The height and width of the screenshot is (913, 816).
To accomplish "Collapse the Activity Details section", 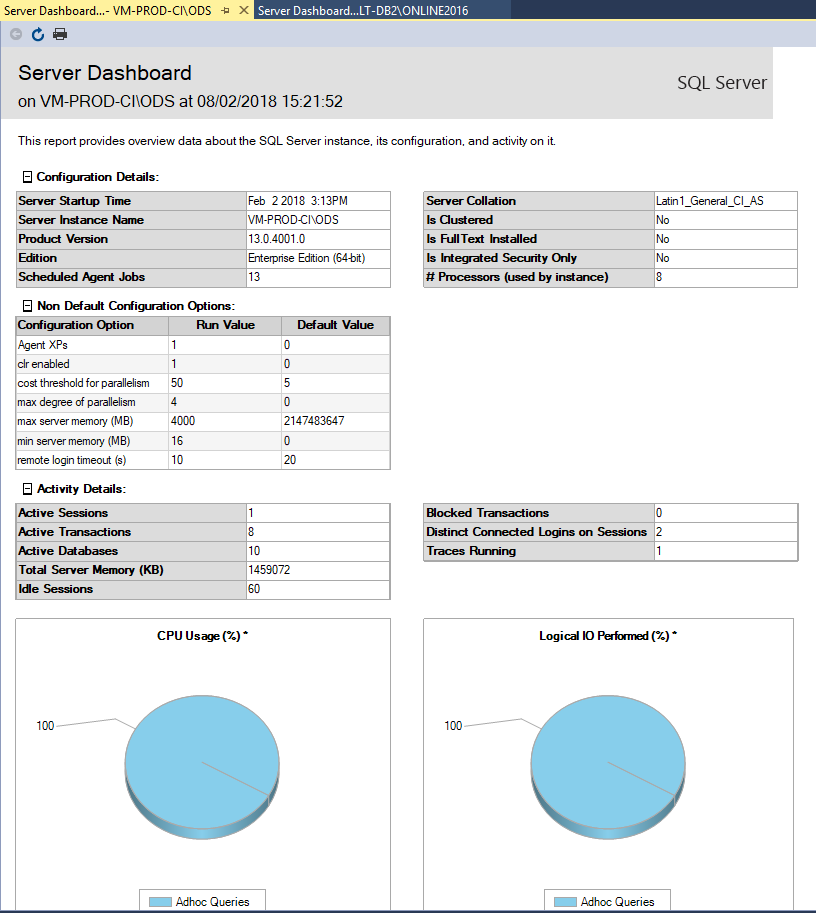I will (27, 489).
